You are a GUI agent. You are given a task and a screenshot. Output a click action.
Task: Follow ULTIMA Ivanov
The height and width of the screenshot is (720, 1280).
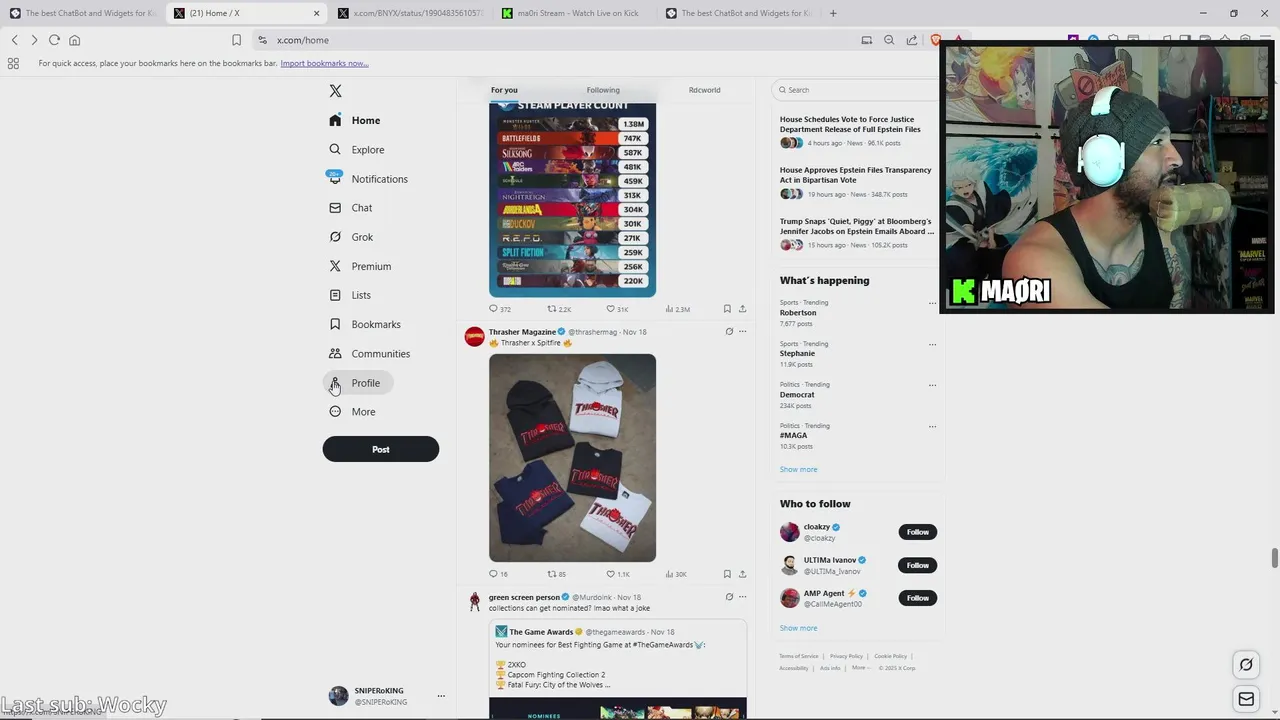(x=917, y=565)
